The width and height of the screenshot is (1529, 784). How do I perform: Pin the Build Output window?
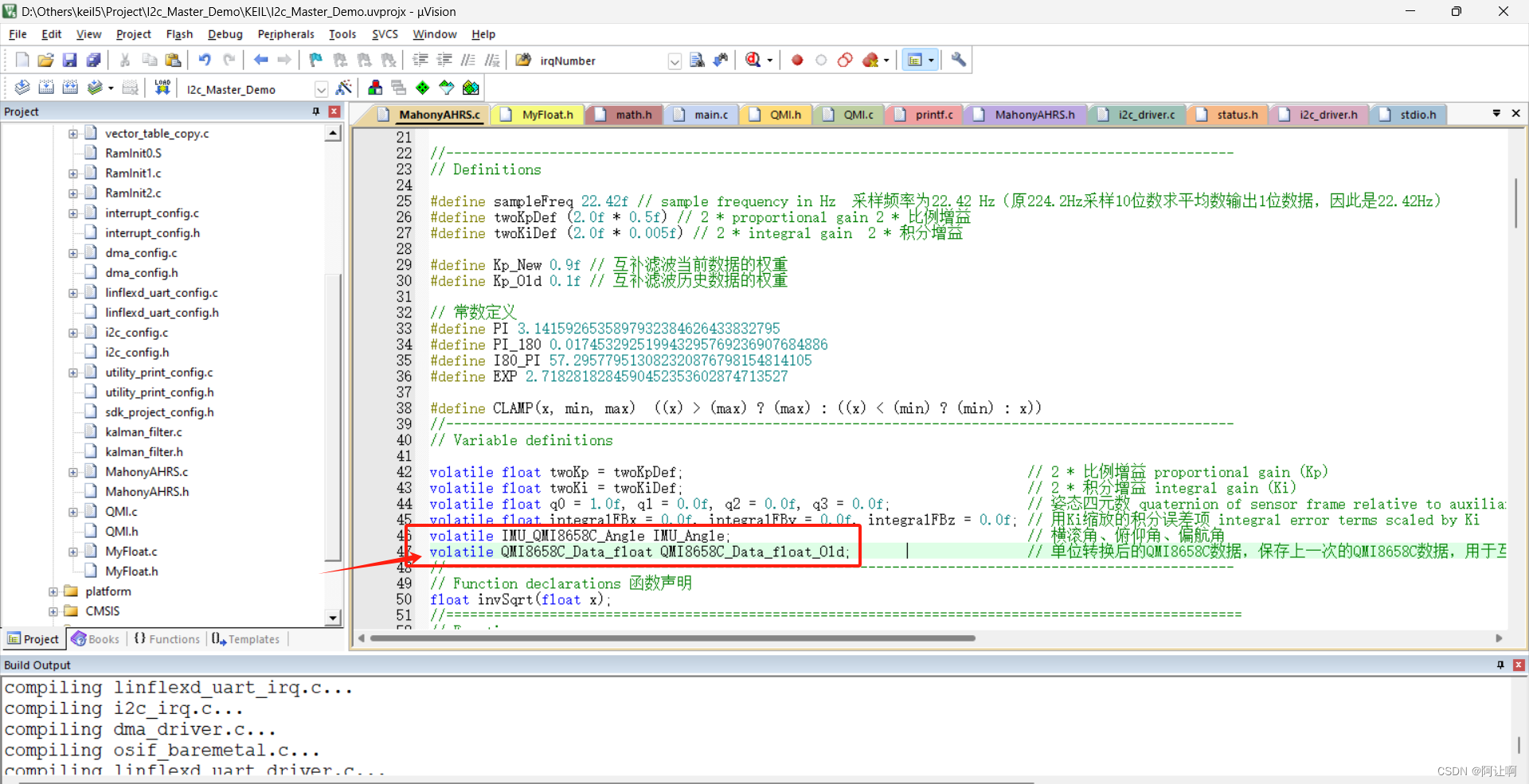pyautogui.click(x=1500, y=665)
